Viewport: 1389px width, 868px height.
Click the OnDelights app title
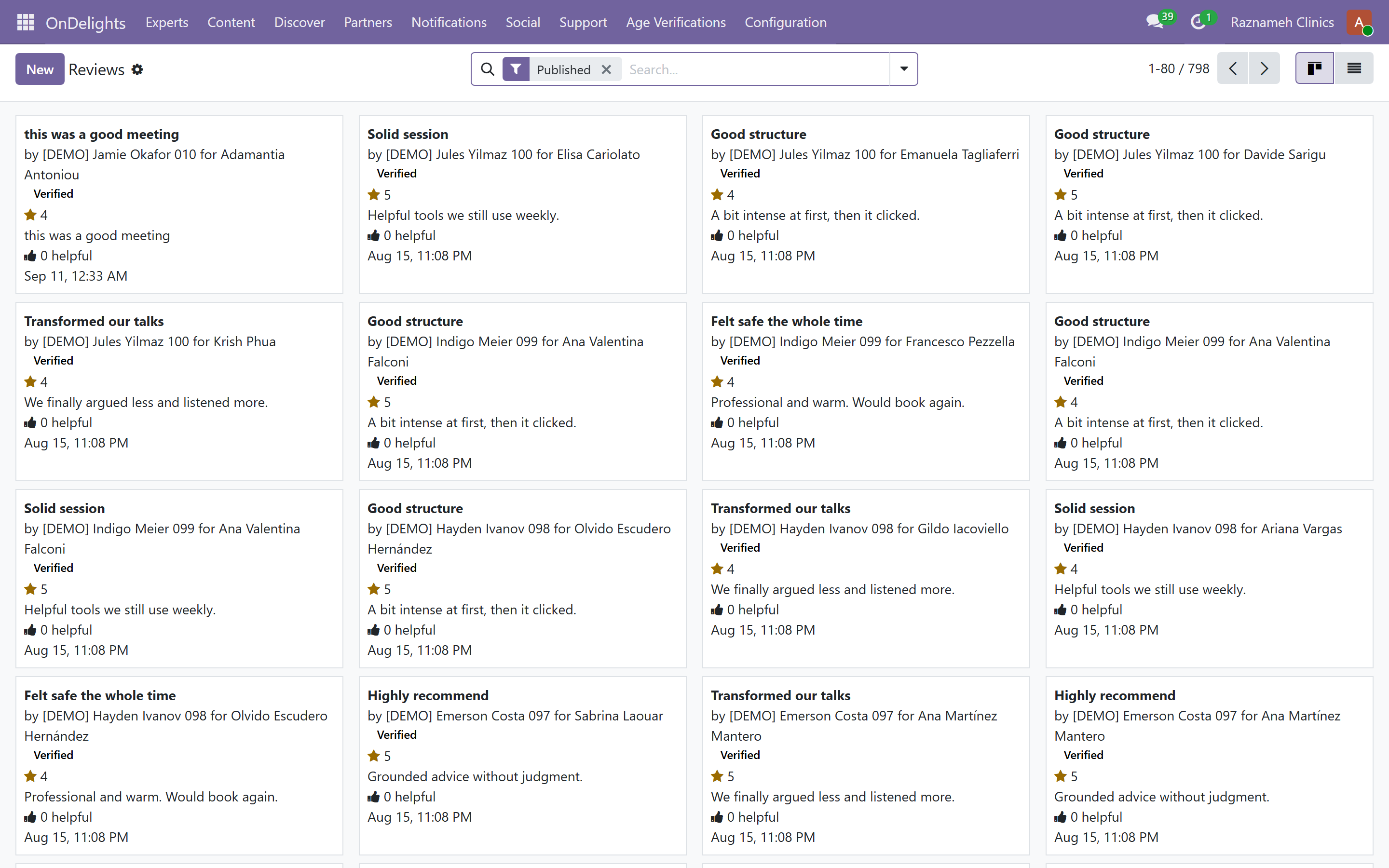click(85, 22)
